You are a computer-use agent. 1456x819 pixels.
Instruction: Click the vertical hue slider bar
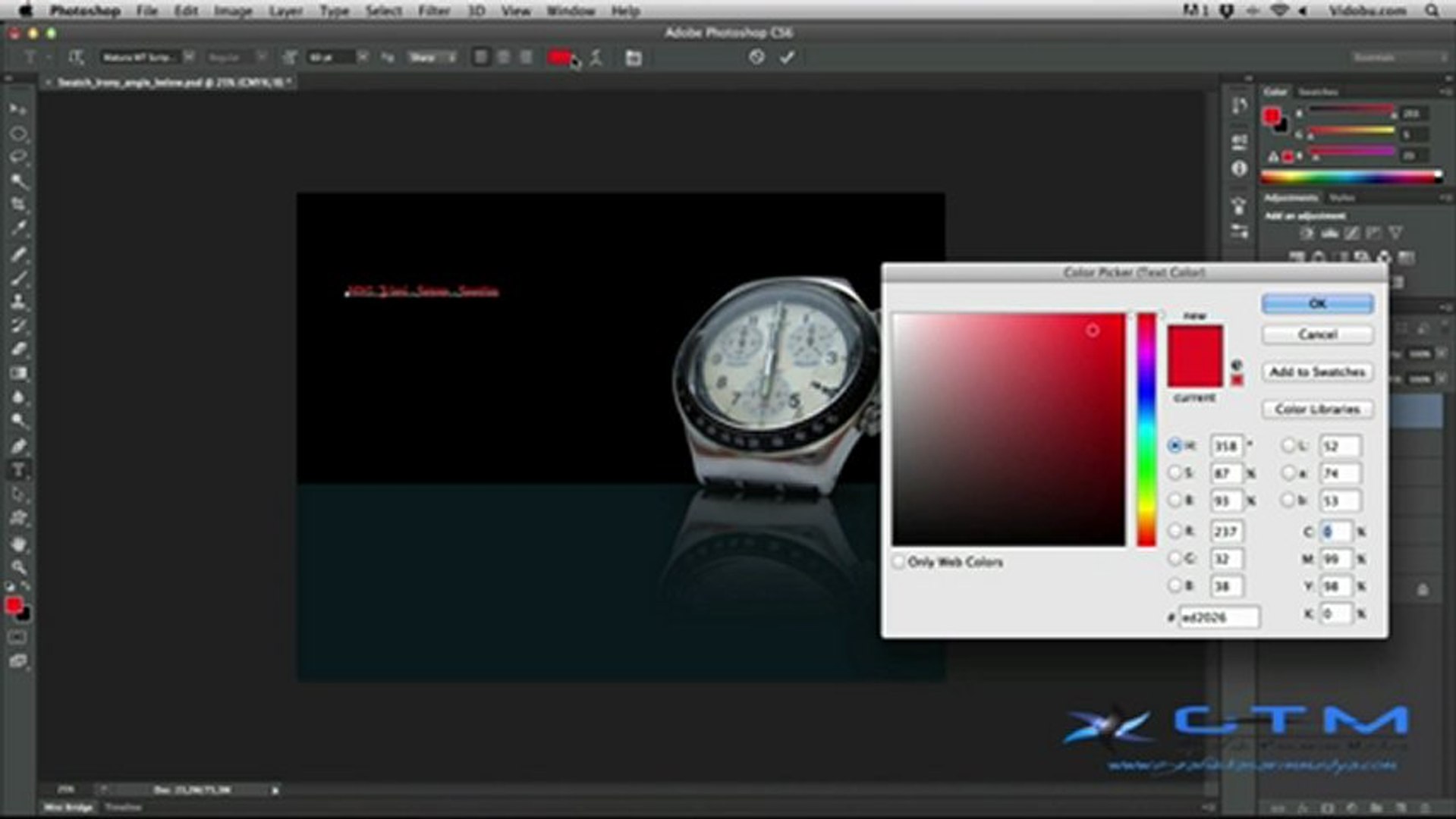click(1146, 429)
